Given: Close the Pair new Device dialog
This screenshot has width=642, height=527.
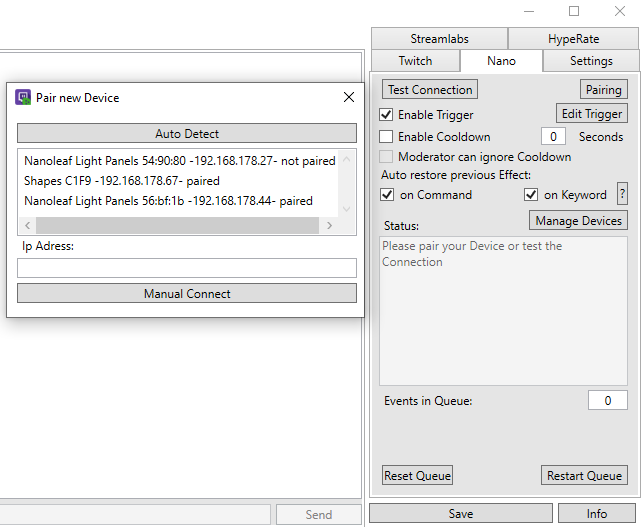Looking at the screenshot, I should 349,97.
